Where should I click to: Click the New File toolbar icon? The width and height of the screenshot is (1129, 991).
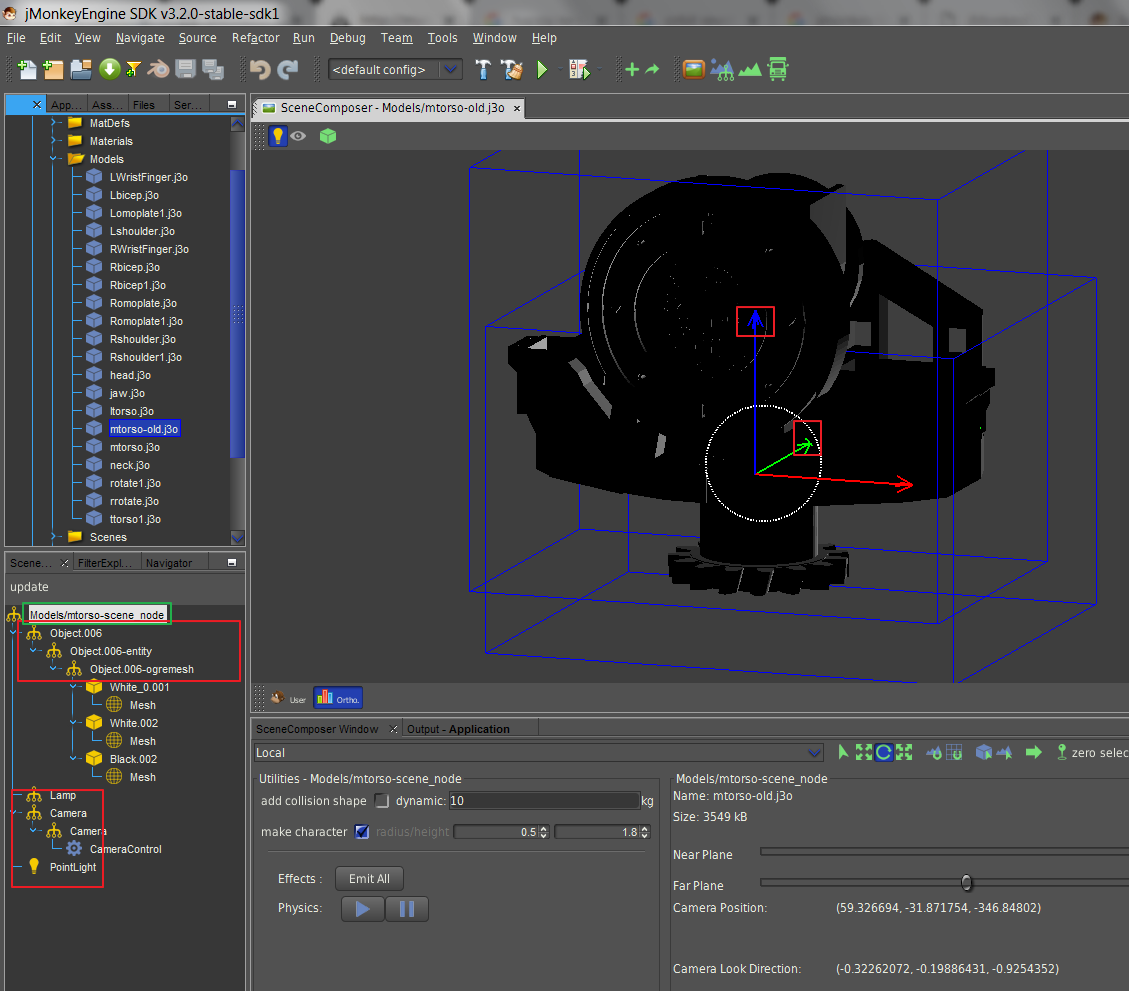(27, 69)
